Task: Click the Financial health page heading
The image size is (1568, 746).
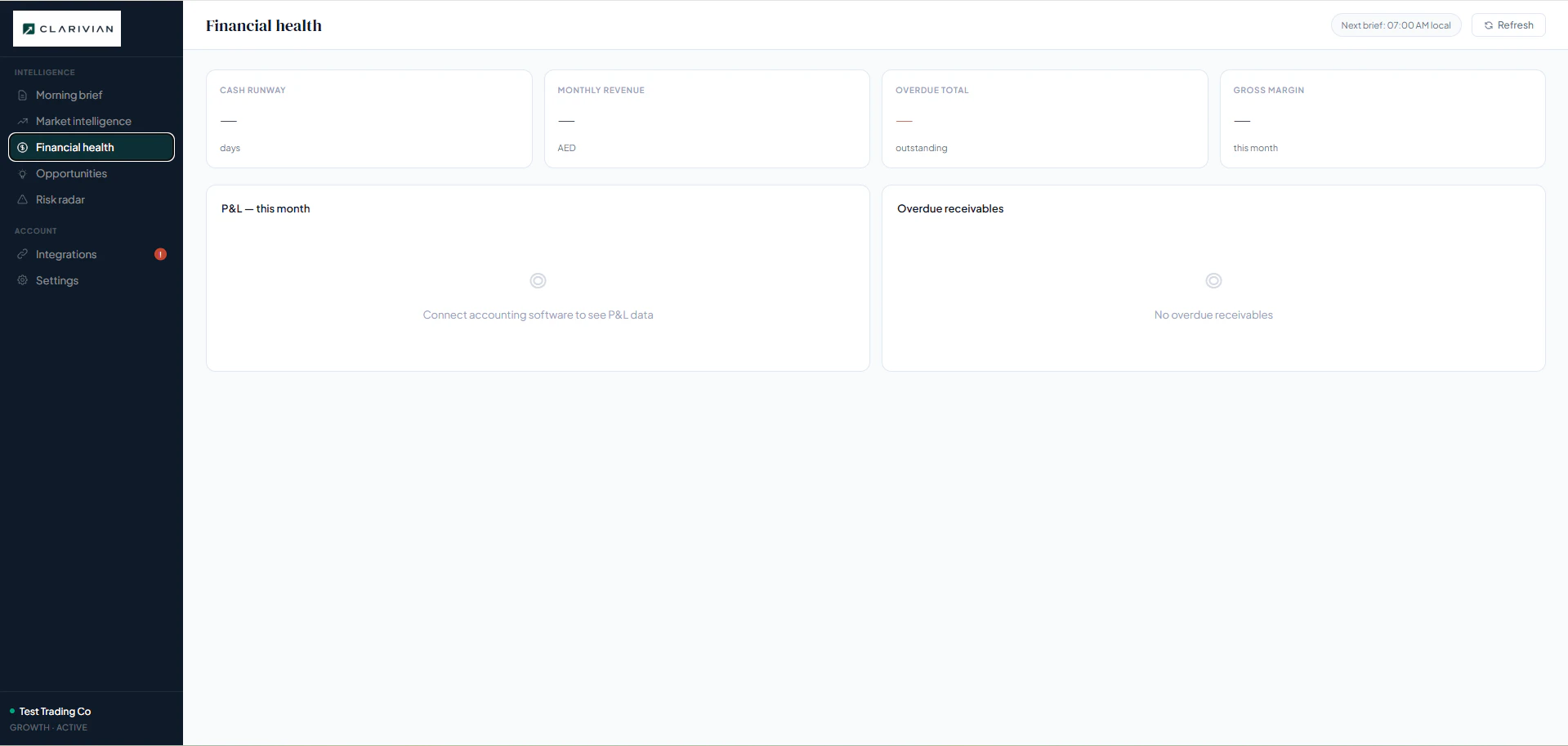Action: pos(264,25)
